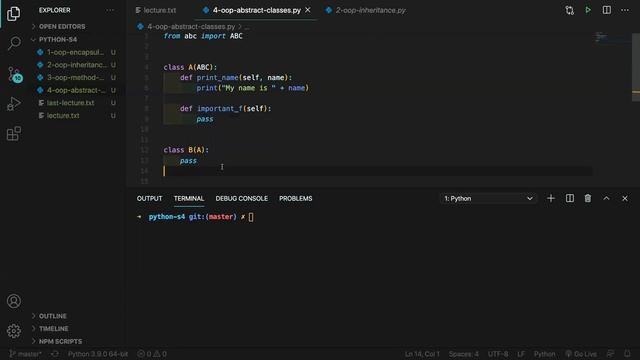The height and width of the screenshot is (360, 640).
Task: Open 4-oop-abstract-... file in explorer
Action: coord(76,90)
